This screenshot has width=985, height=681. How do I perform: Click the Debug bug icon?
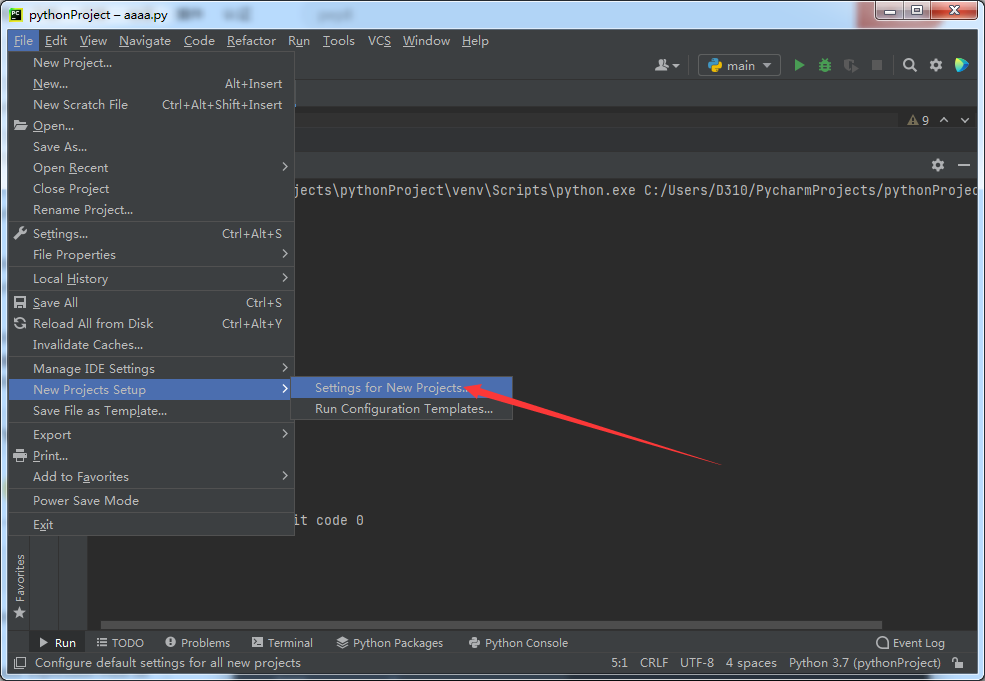tap(825, 65)
